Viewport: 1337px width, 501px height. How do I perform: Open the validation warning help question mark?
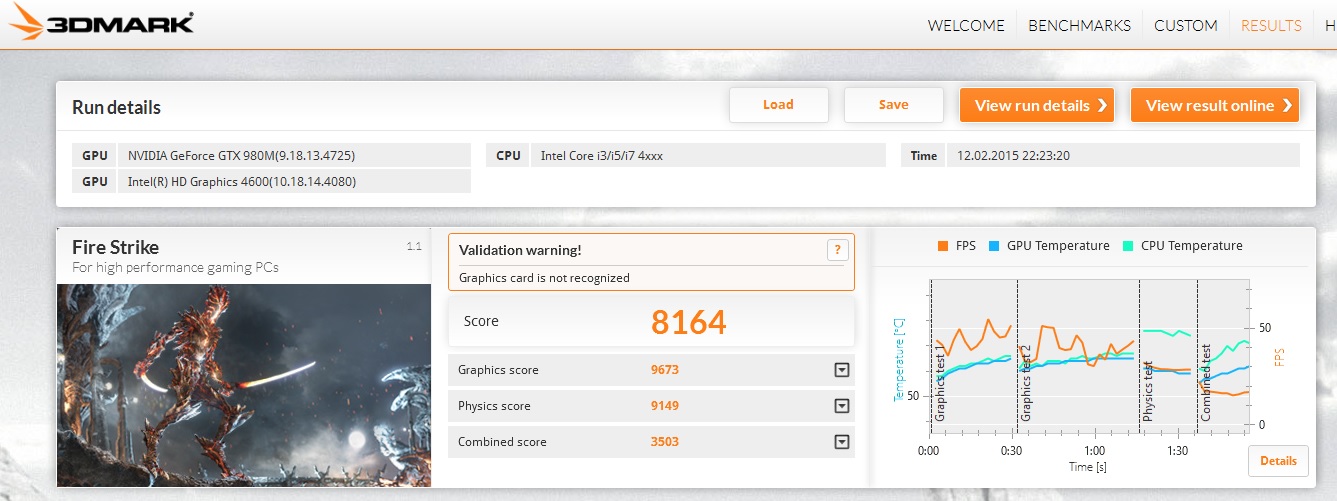(x=837, y=250)
